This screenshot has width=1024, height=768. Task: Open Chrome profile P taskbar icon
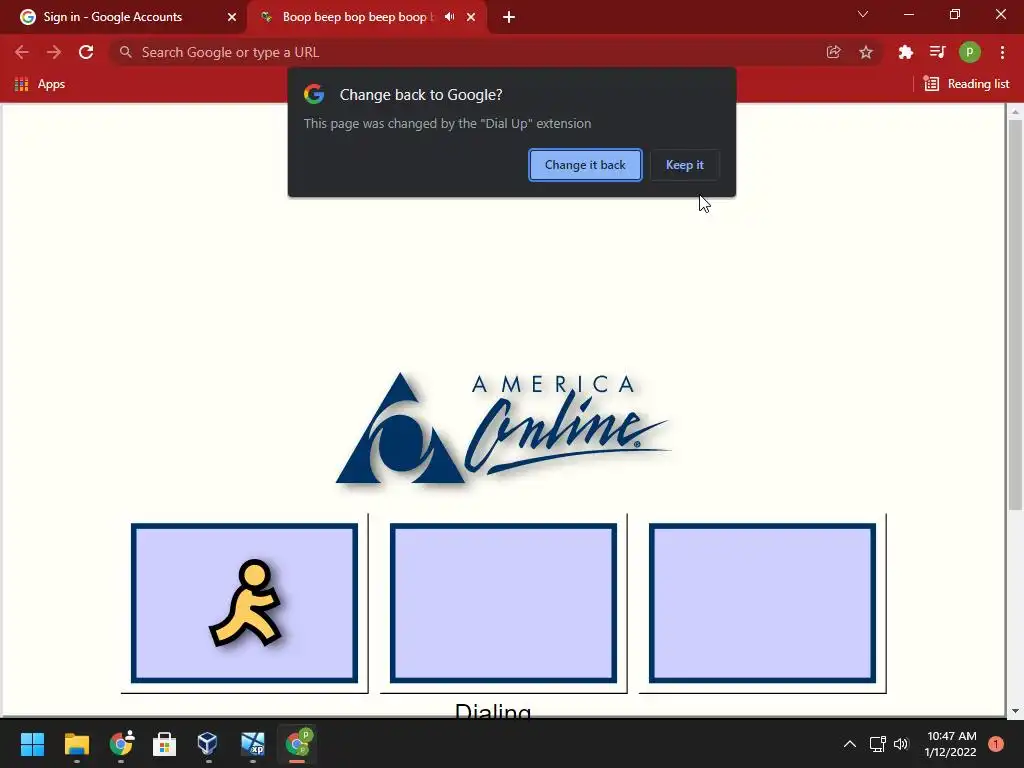click(x=298, y=744)
